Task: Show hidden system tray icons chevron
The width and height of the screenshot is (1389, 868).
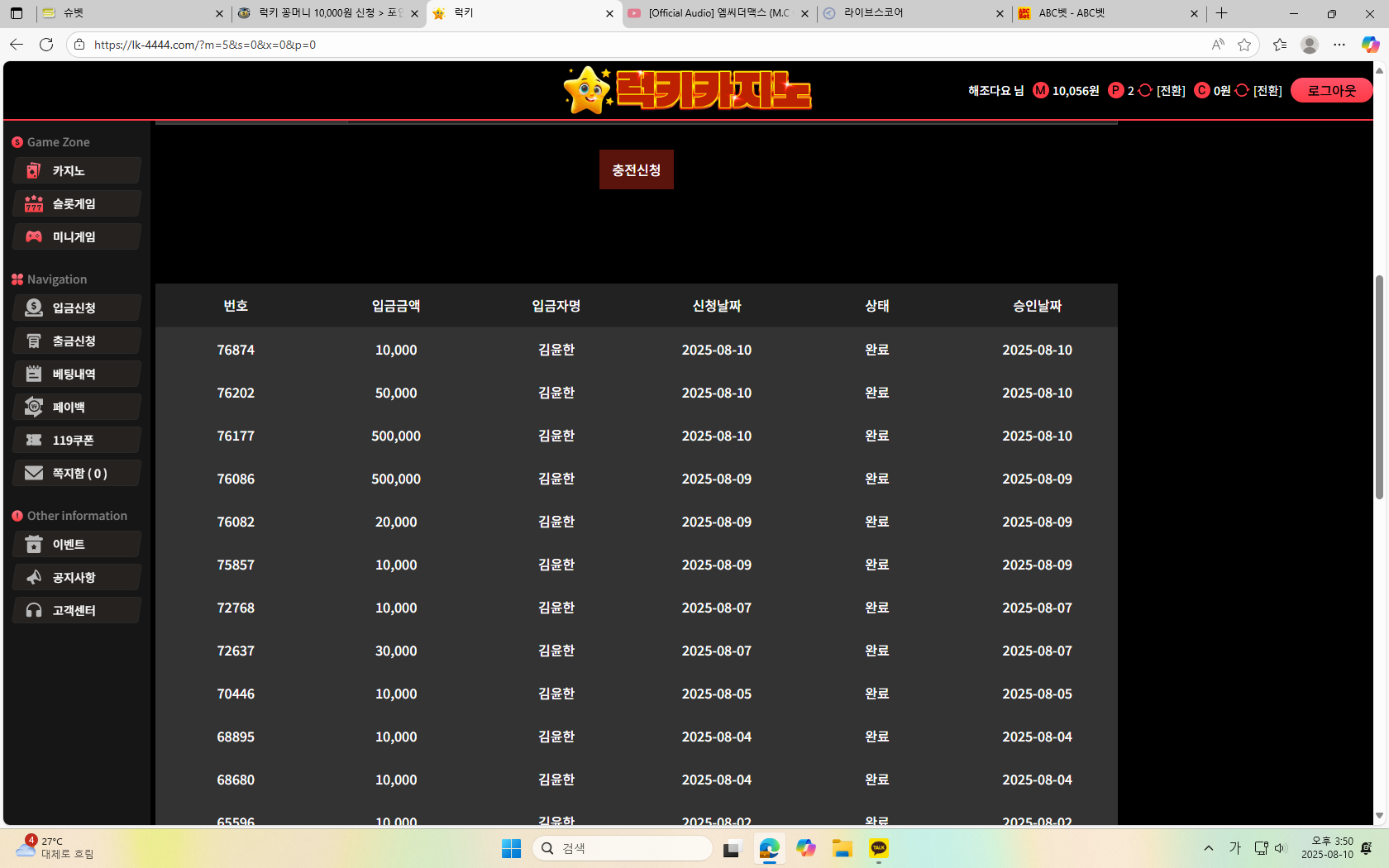Action: 1209,848
